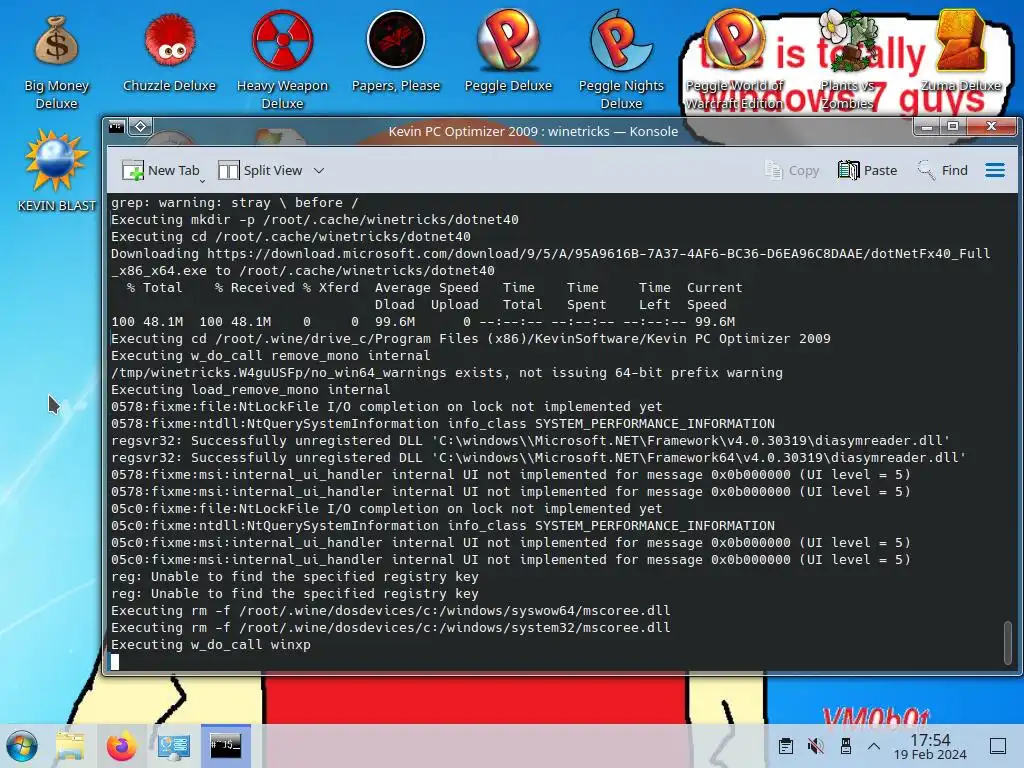
Task: Open the Big Money Deluxe desktop icon
Action: coord(56,62)
